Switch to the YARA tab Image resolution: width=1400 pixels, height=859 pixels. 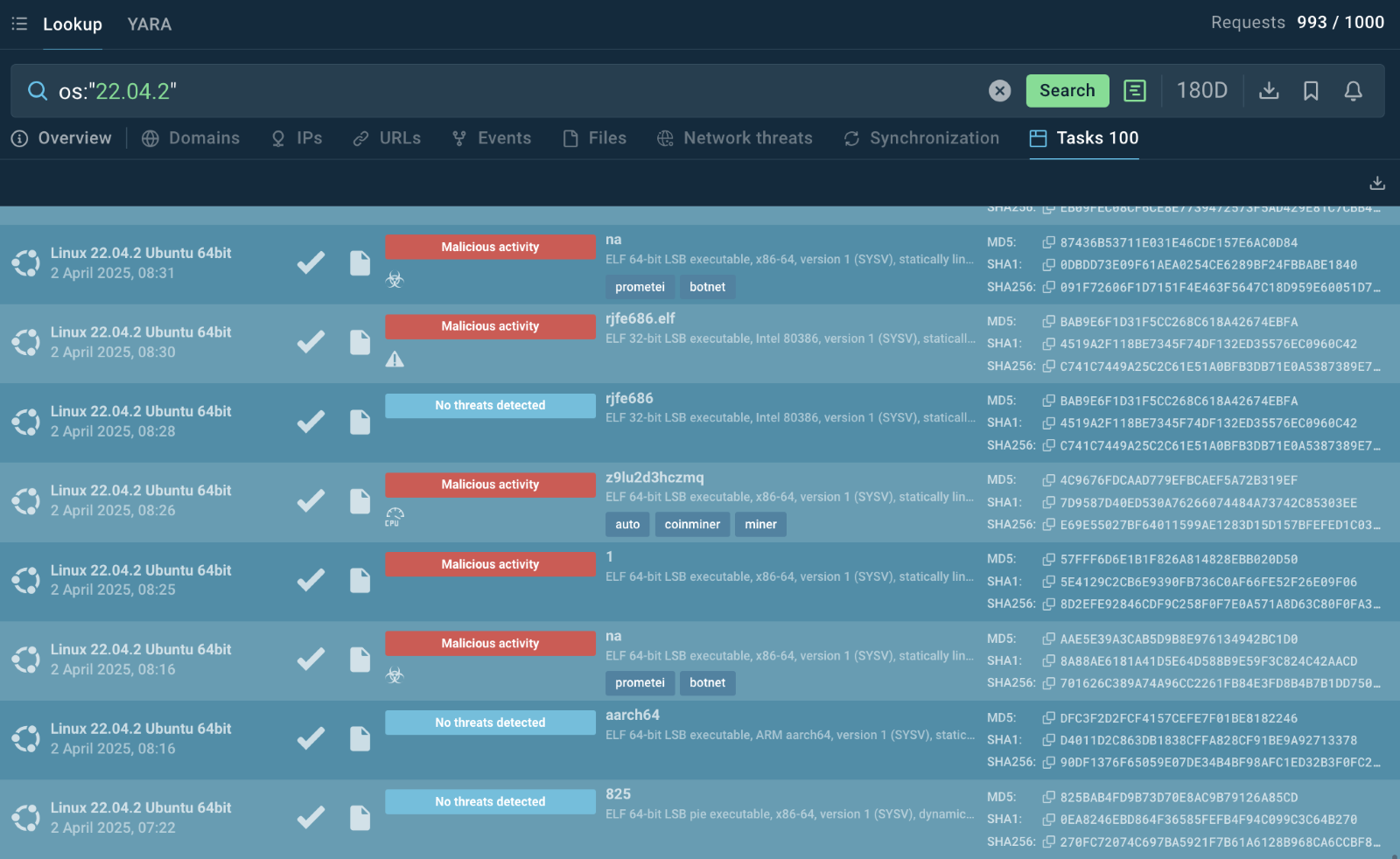[x=149, y=24]
